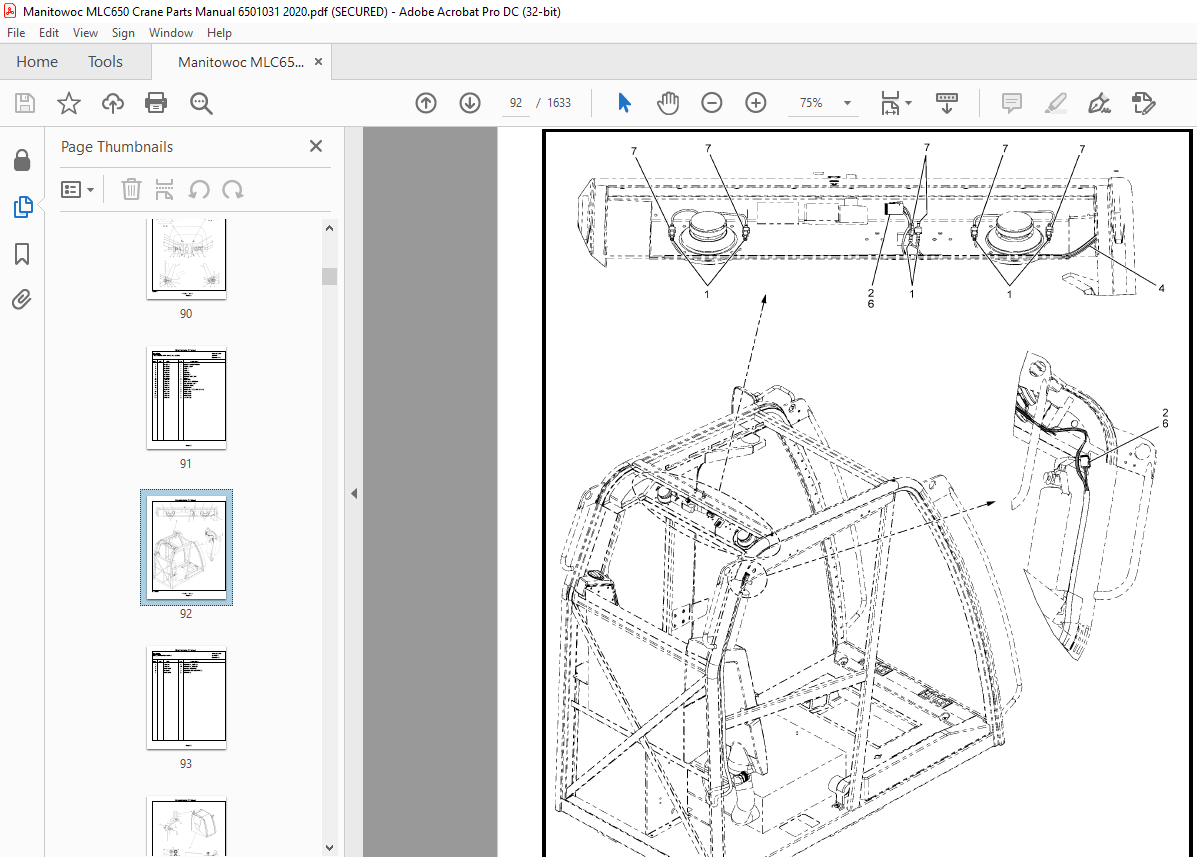
Task: Click the fit width page icon
Action: (890, 103)
